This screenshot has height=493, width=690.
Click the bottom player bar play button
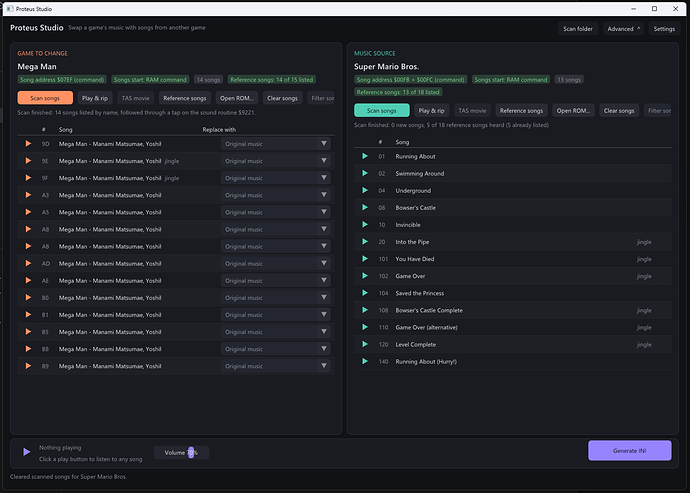pos(26,452)
